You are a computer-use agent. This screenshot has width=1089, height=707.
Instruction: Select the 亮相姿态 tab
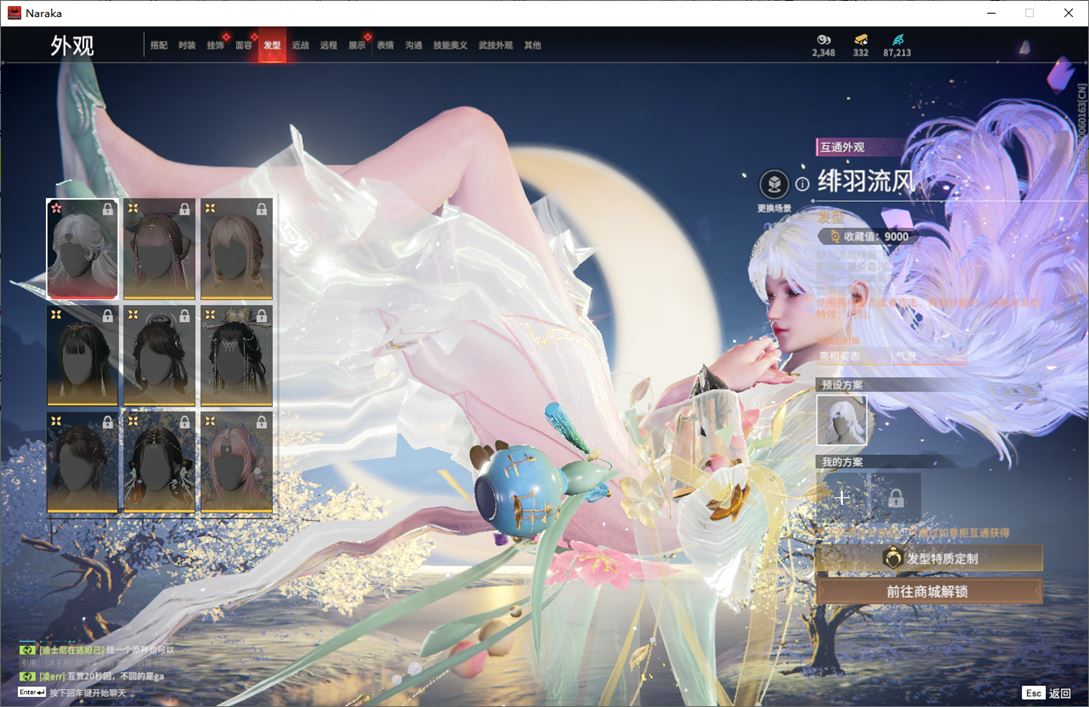pyautogui.click(x=839, y=356)
